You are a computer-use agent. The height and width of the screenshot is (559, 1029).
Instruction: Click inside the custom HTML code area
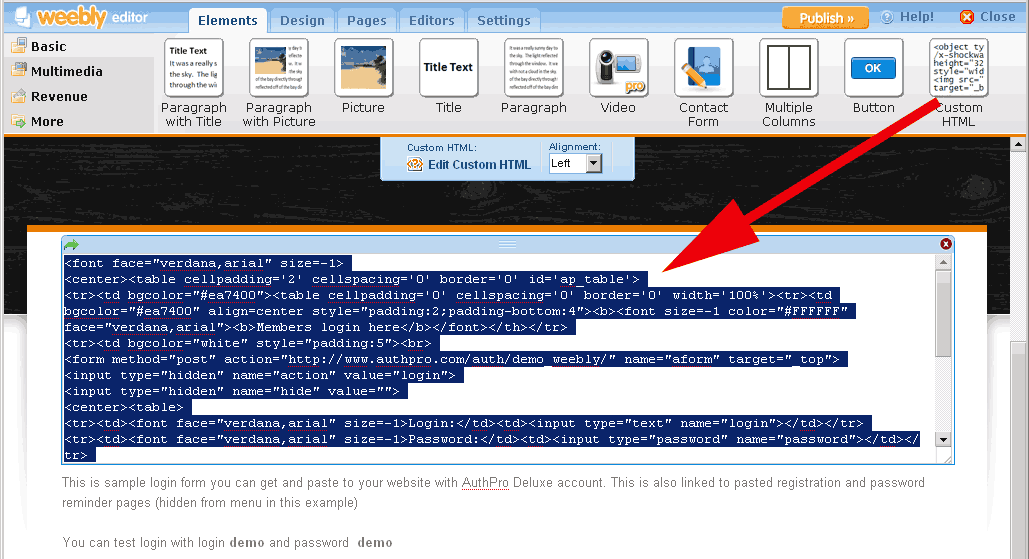coord(500,359)
